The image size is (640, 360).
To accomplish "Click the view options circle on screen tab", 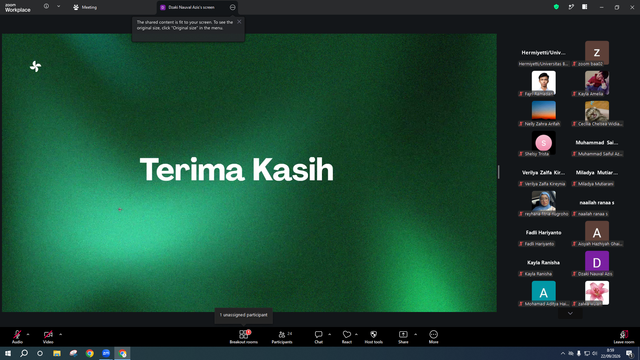I will (x=232, y=7).
